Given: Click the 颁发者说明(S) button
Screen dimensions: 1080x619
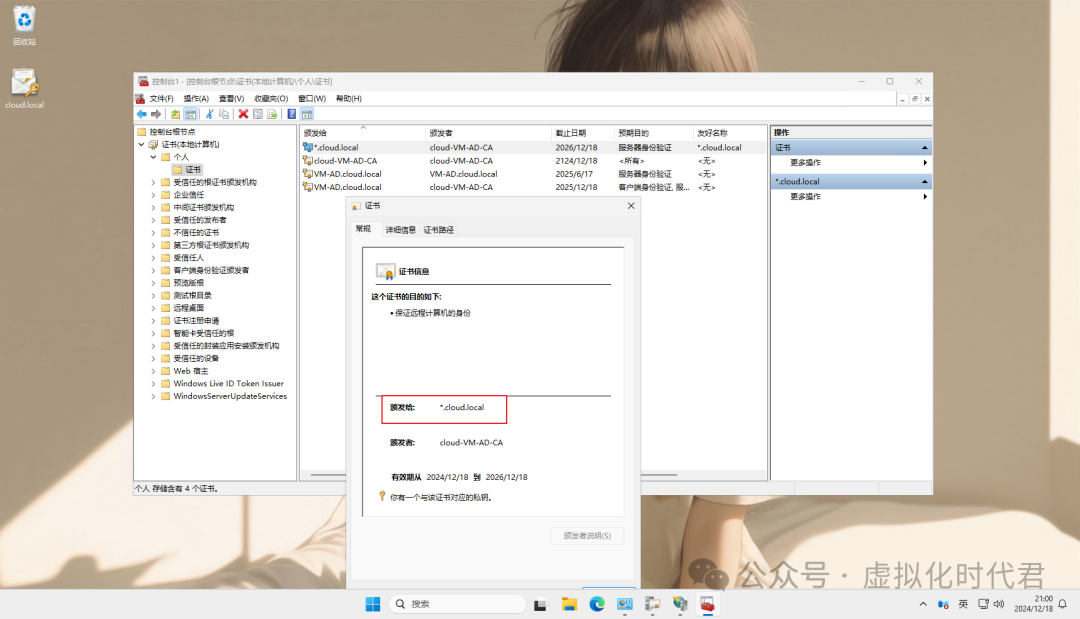Looking at the screenshot, I should coord(588,536).
